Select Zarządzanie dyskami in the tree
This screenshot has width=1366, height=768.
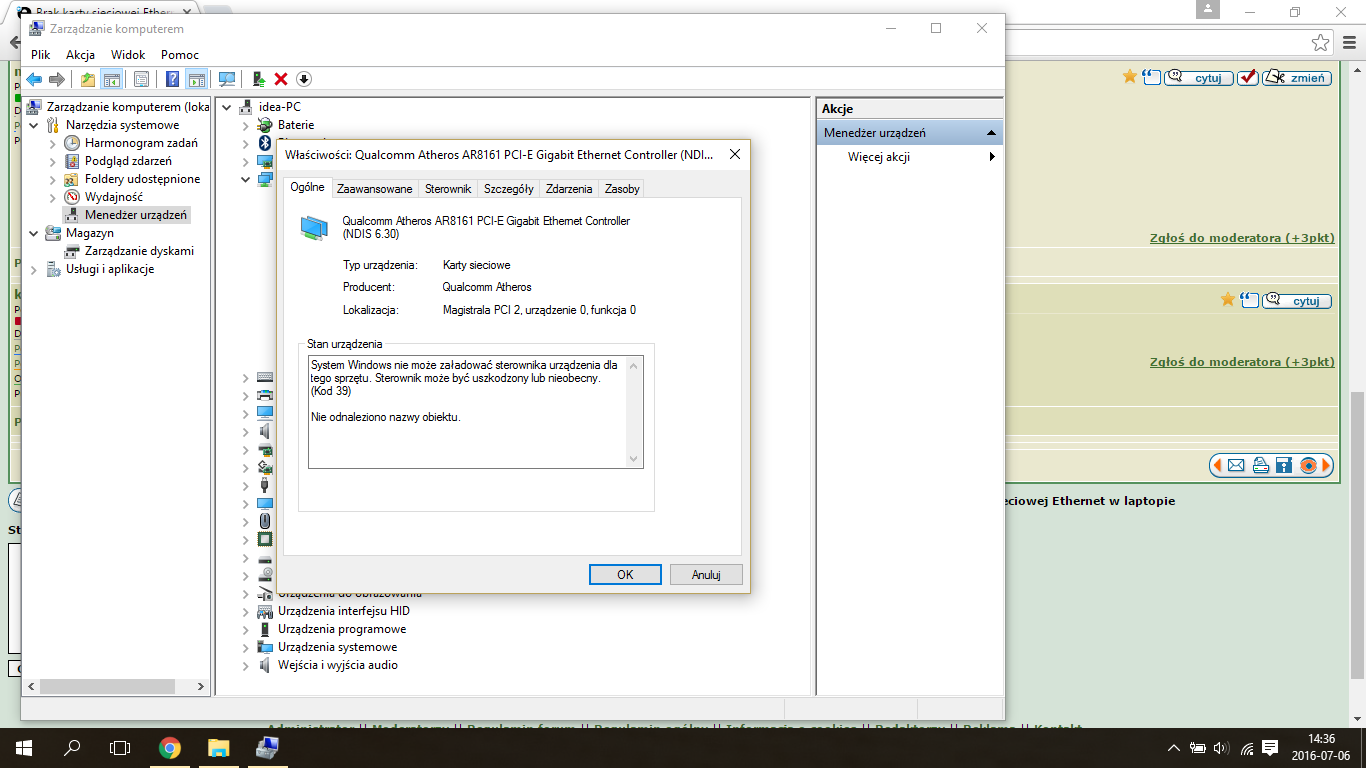140,251
